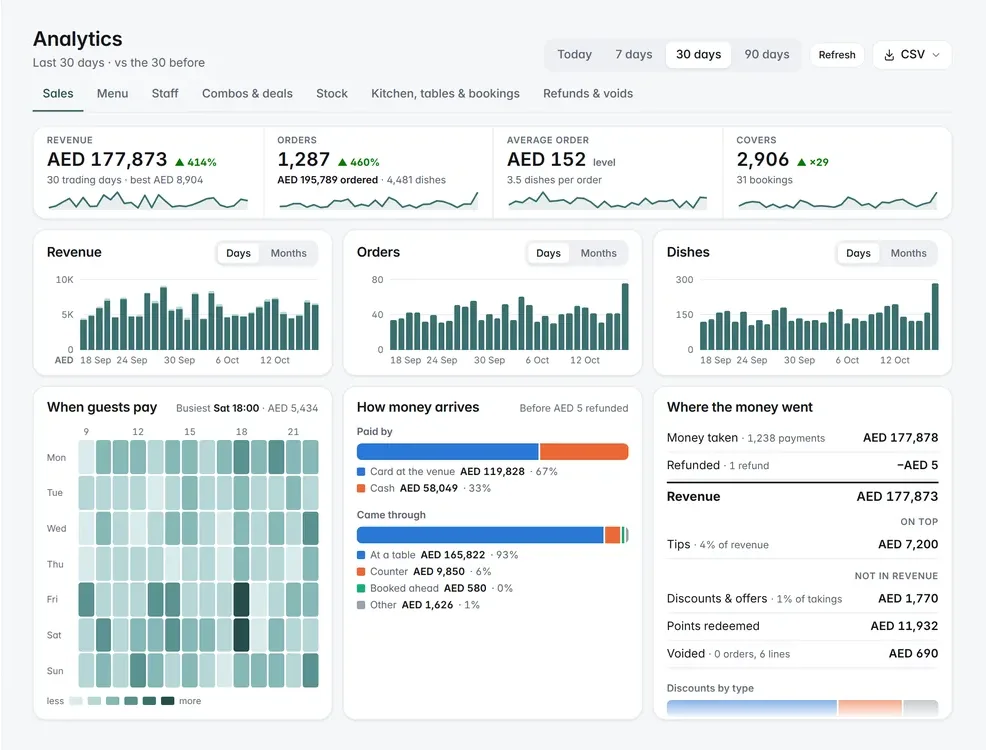Click the orange Cash segment of Paid by bar

(584, 451)
